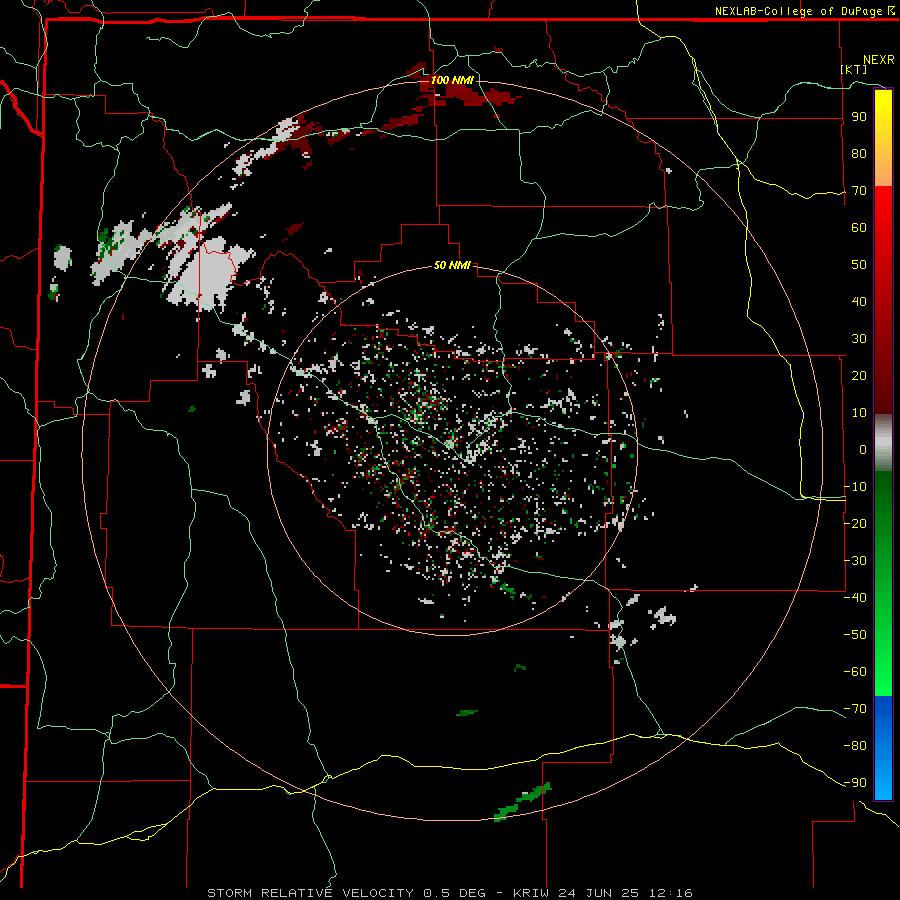This screenshot has width=900, height=900.
Task: Click the -30 value on the velocity scale
Action: [855, 560]
